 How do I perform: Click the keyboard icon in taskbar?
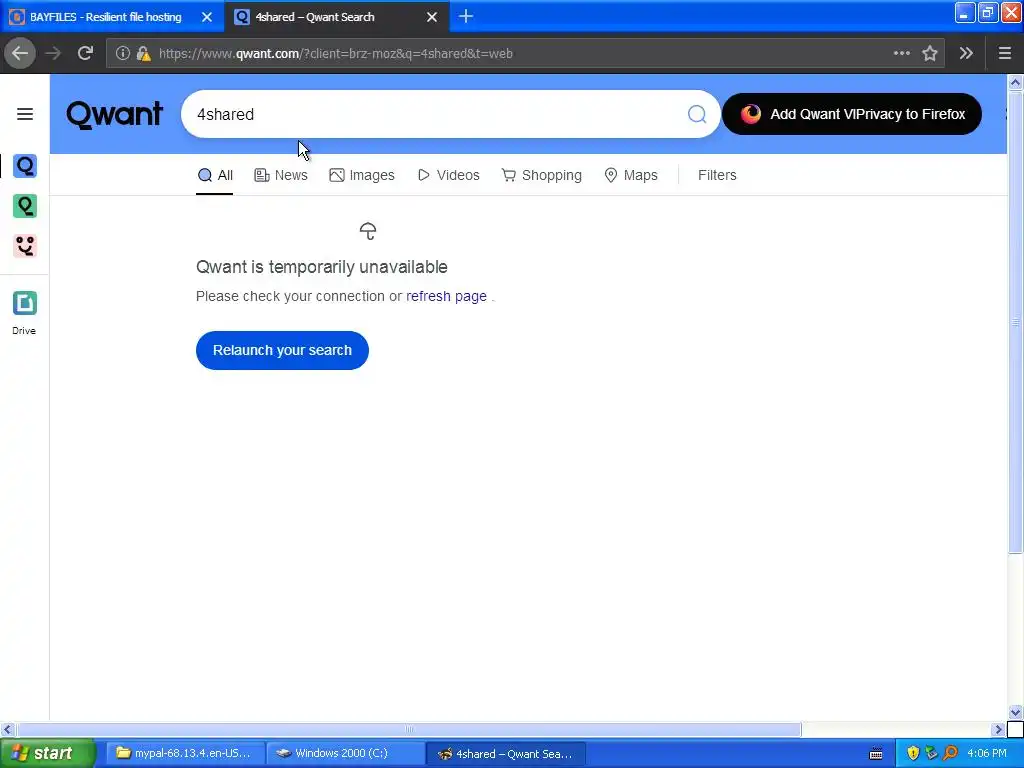point(876,754)
